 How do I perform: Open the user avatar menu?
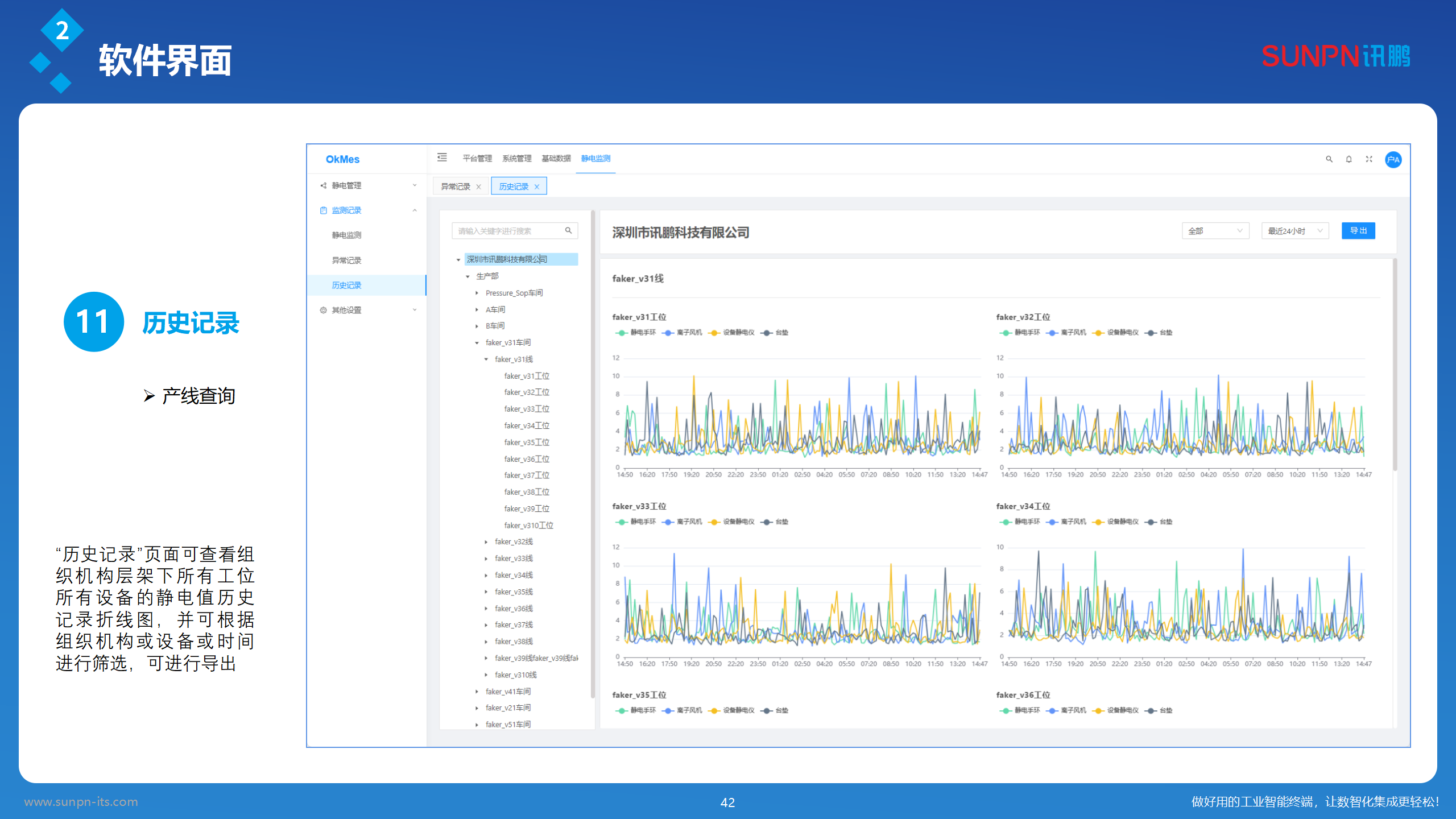(1393, 159)
